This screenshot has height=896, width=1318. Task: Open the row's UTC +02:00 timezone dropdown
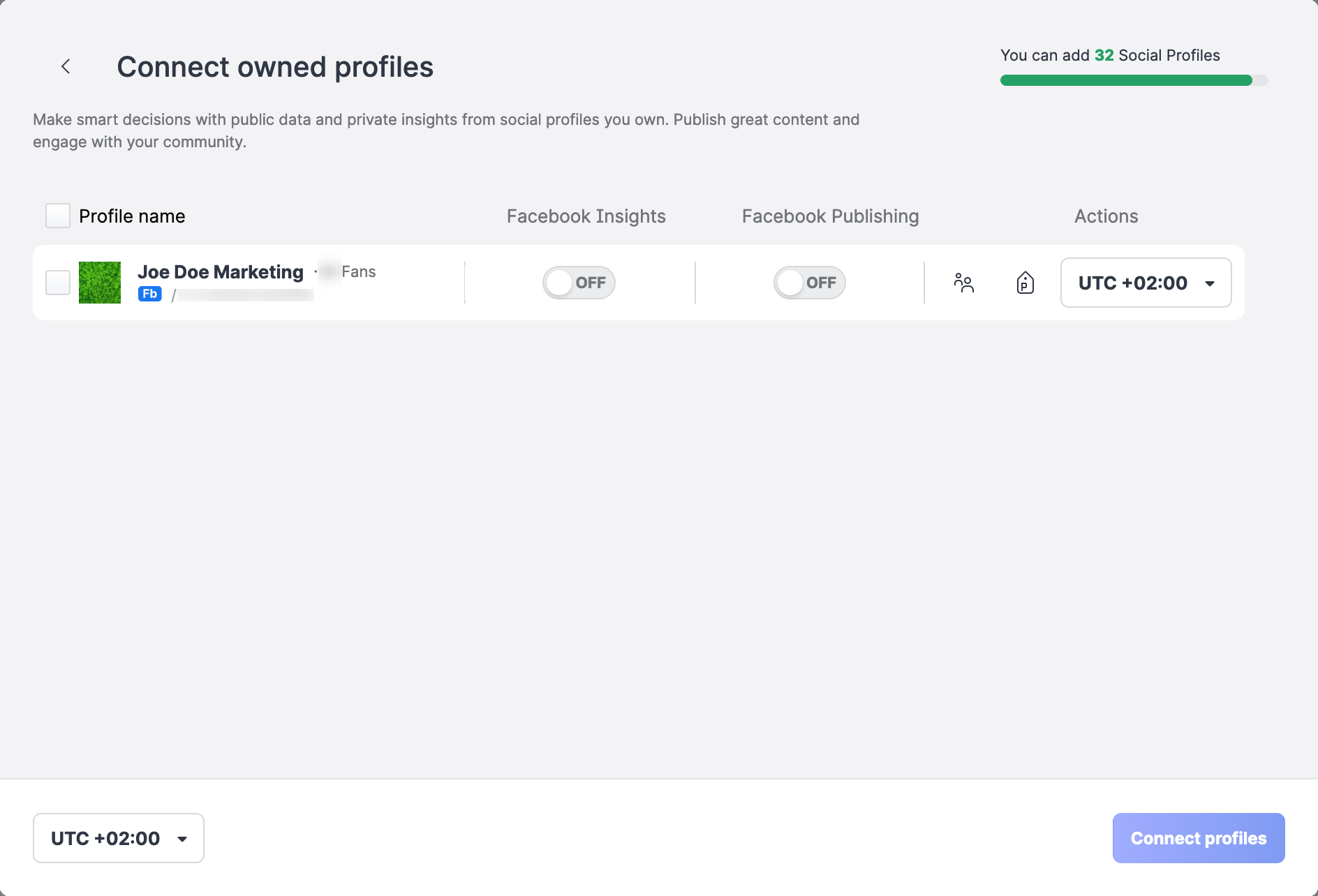tap(1146, 283)
